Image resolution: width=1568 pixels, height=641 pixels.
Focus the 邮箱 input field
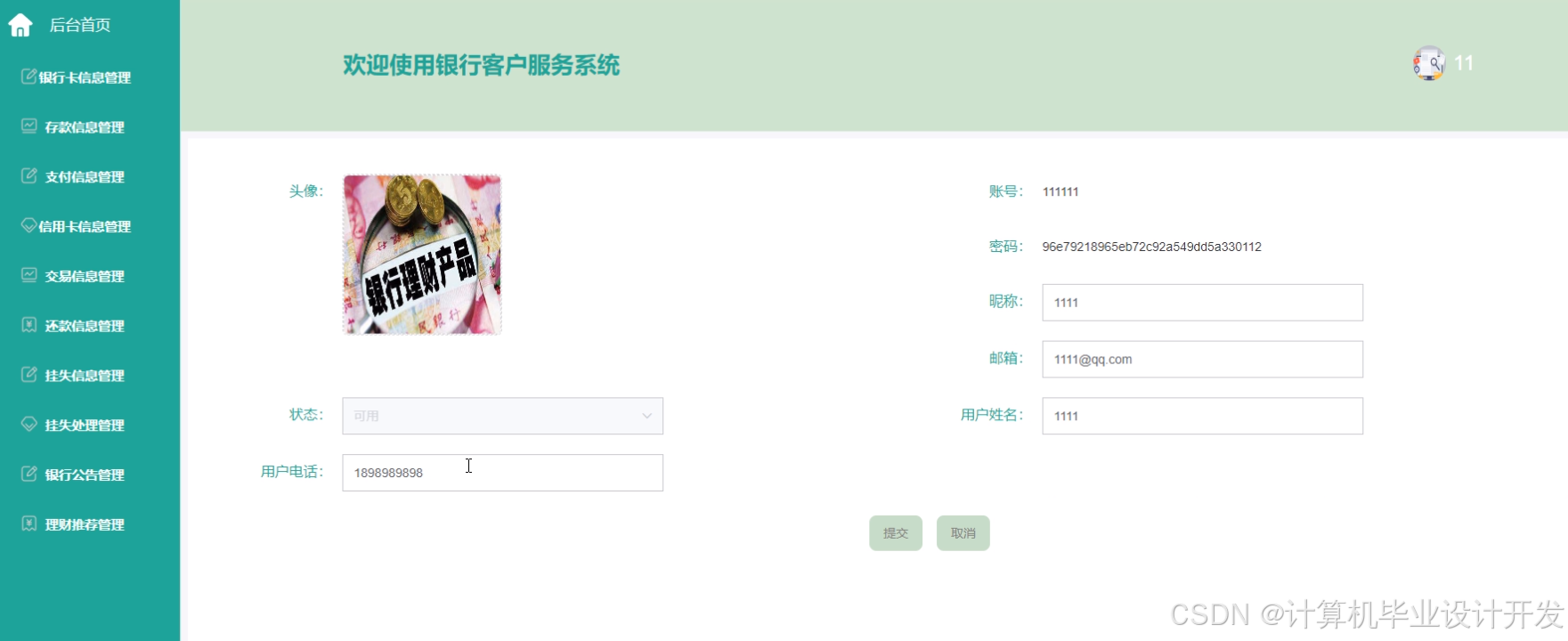coord(1202,360)
